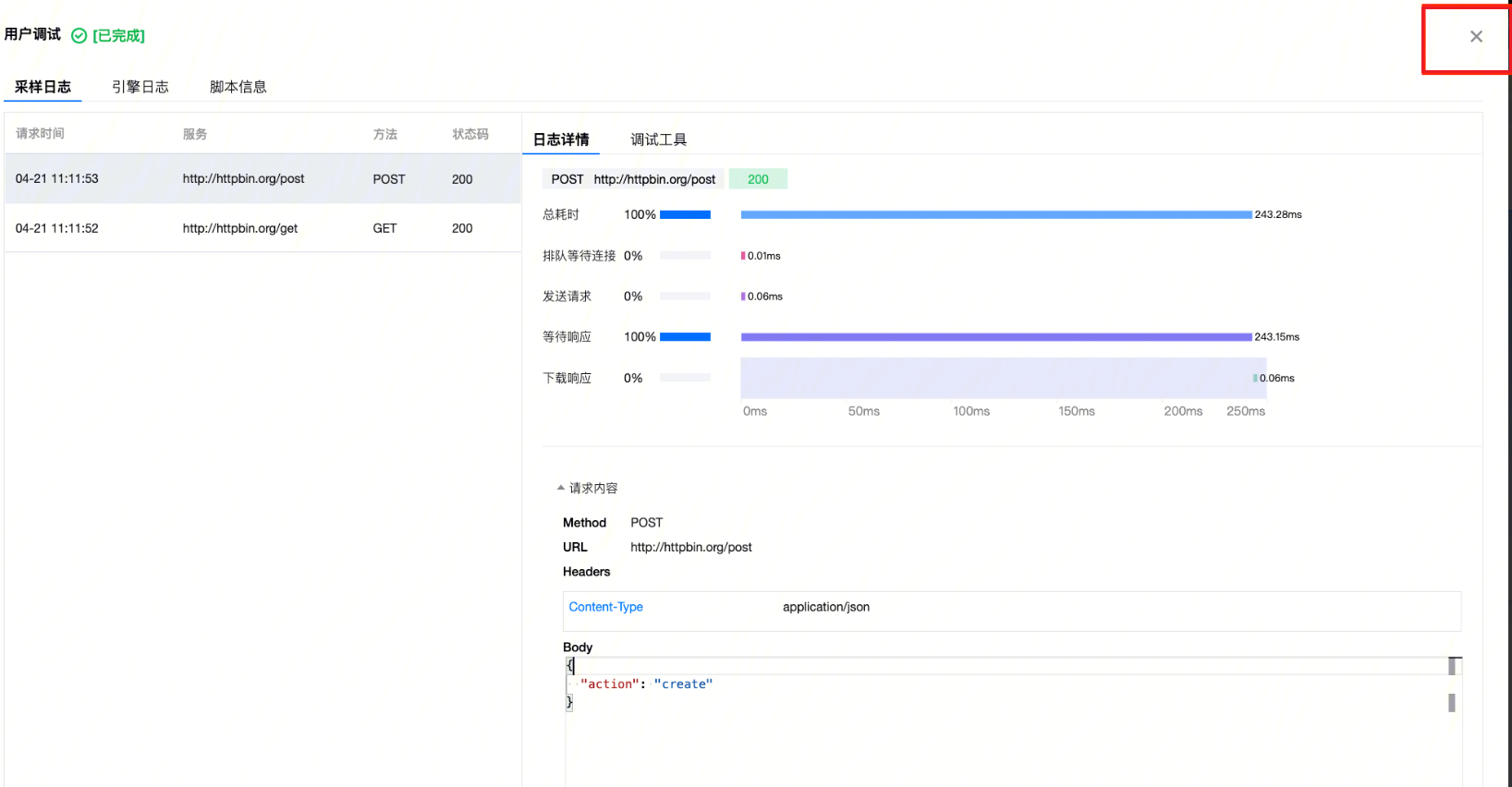Select the 采样日志 tab
Screen dimensions: 1512x787
click(43, 87)
